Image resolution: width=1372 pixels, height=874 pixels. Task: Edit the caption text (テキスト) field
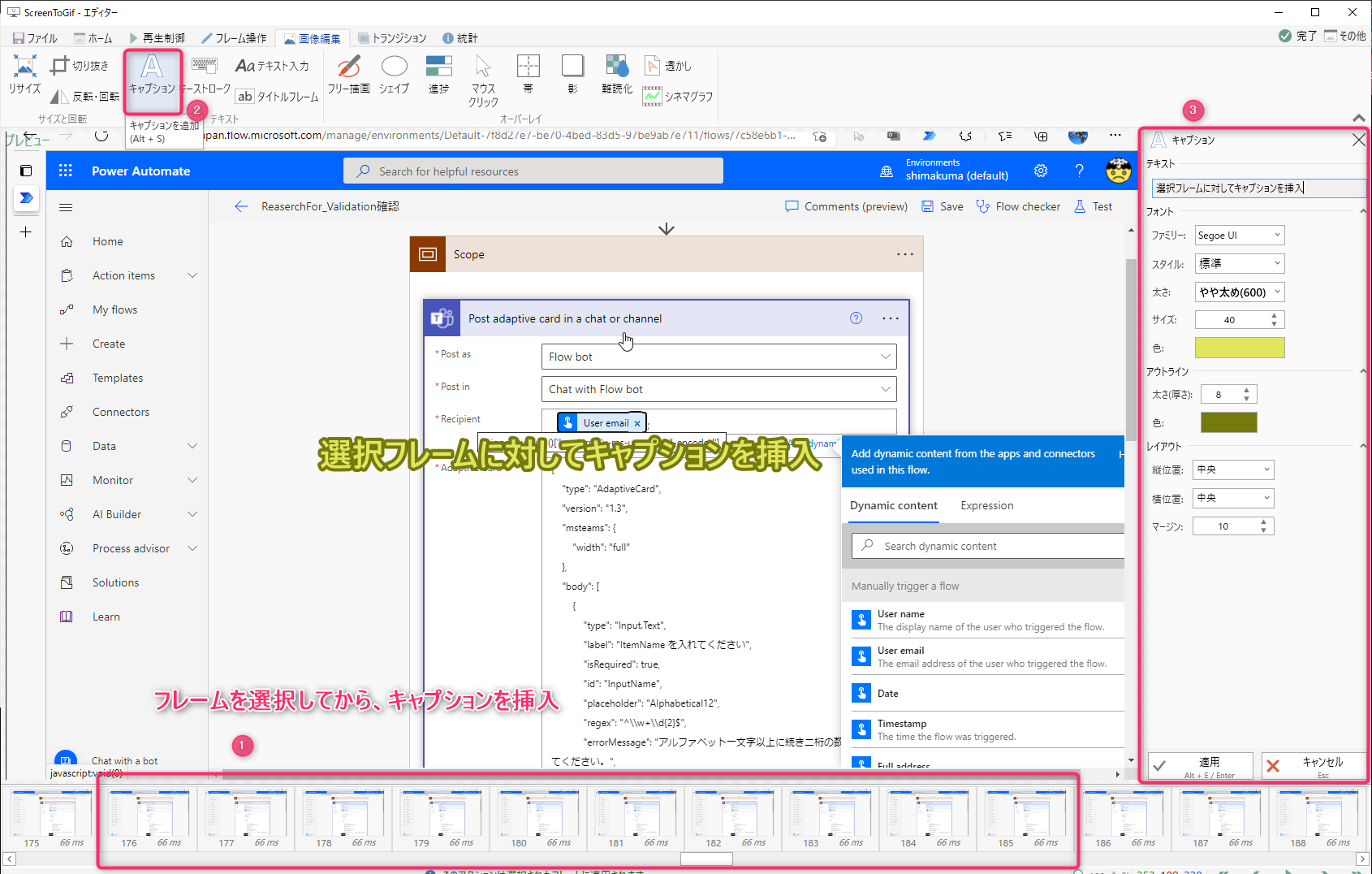click(1258, 188)
